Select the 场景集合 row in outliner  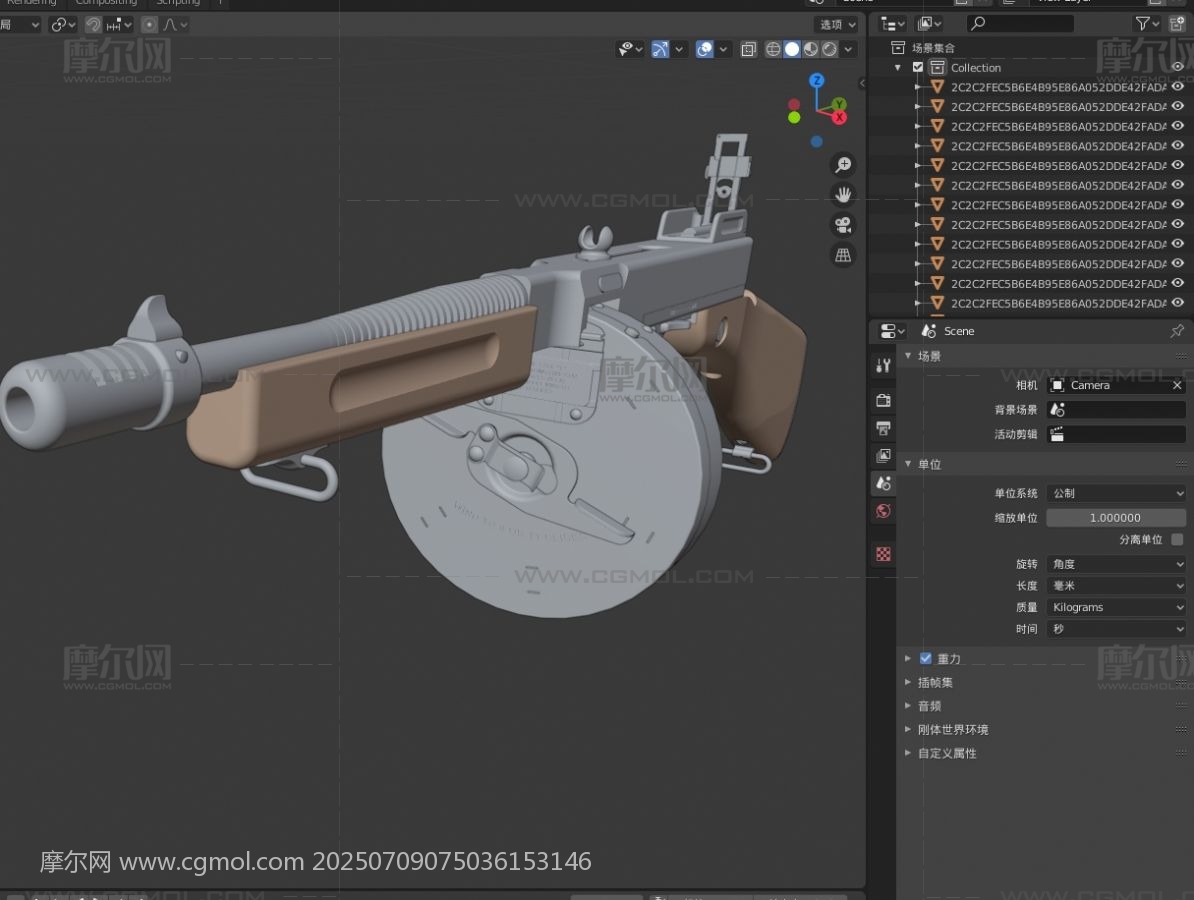click(1031, 48)
